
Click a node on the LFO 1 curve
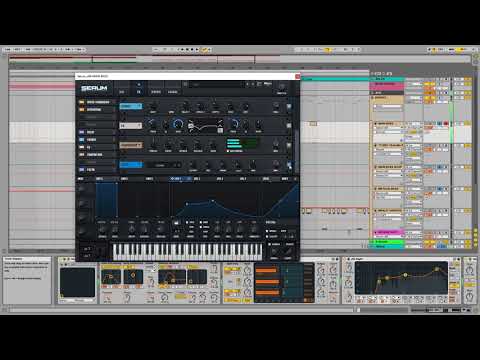tap(213, 201)
